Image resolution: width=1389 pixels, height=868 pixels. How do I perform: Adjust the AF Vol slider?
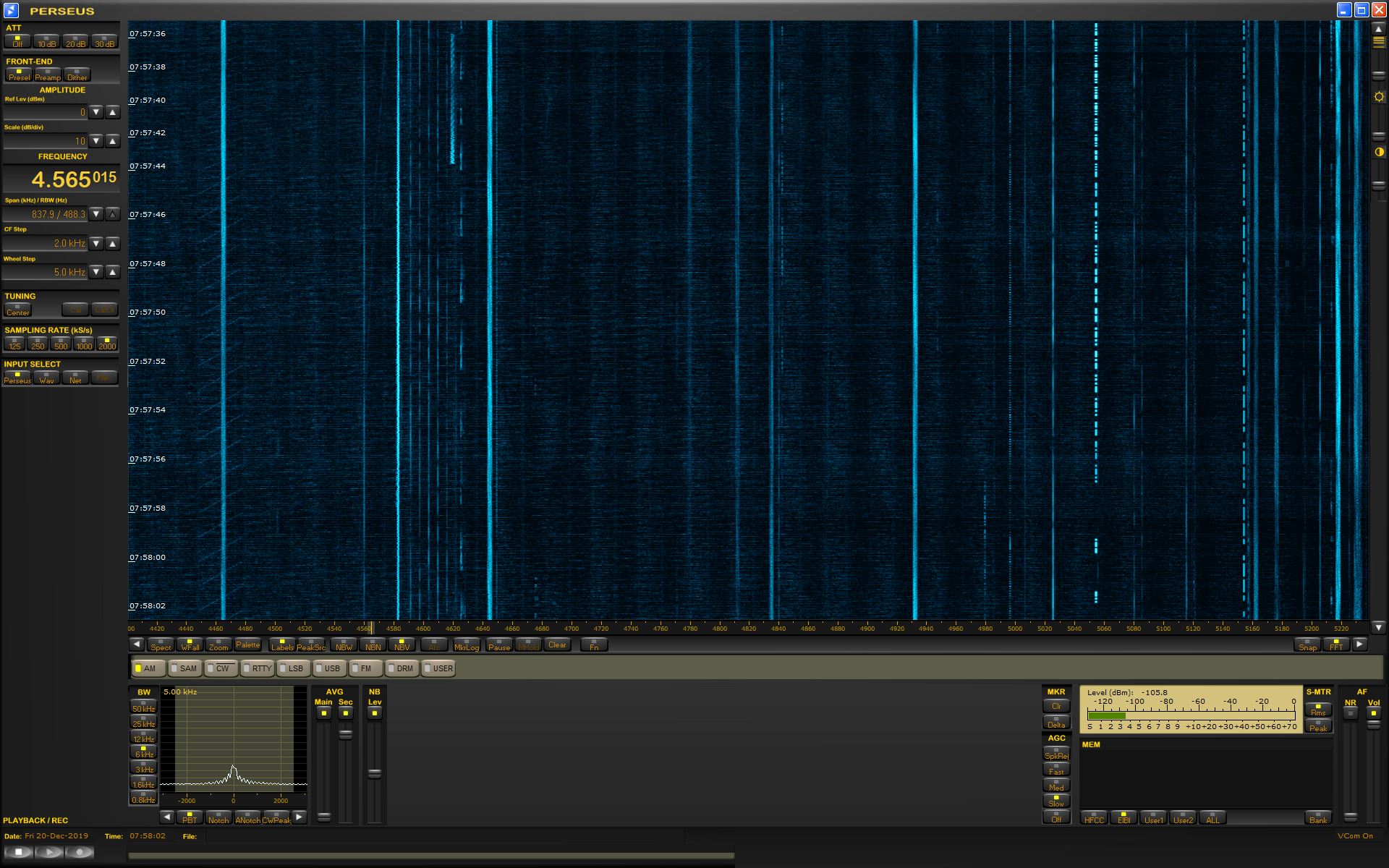(1373, 724)
